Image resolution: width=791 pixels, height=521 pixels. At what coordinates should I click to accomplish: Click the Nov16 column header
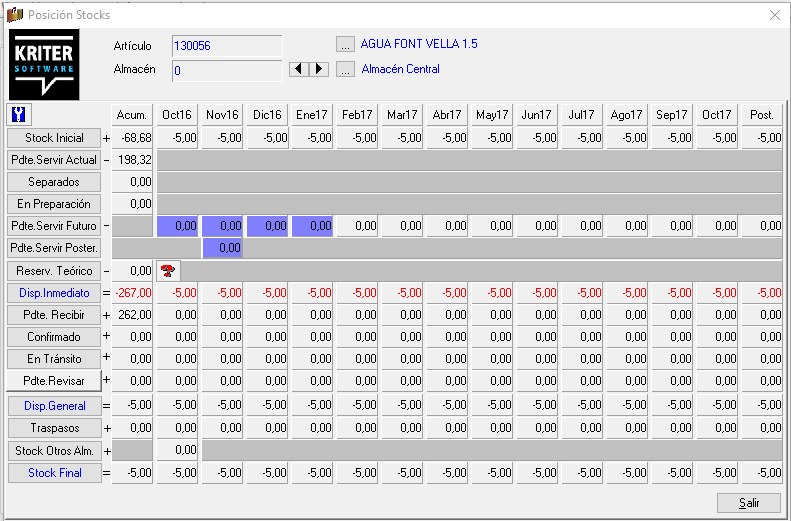click(222, 115)
